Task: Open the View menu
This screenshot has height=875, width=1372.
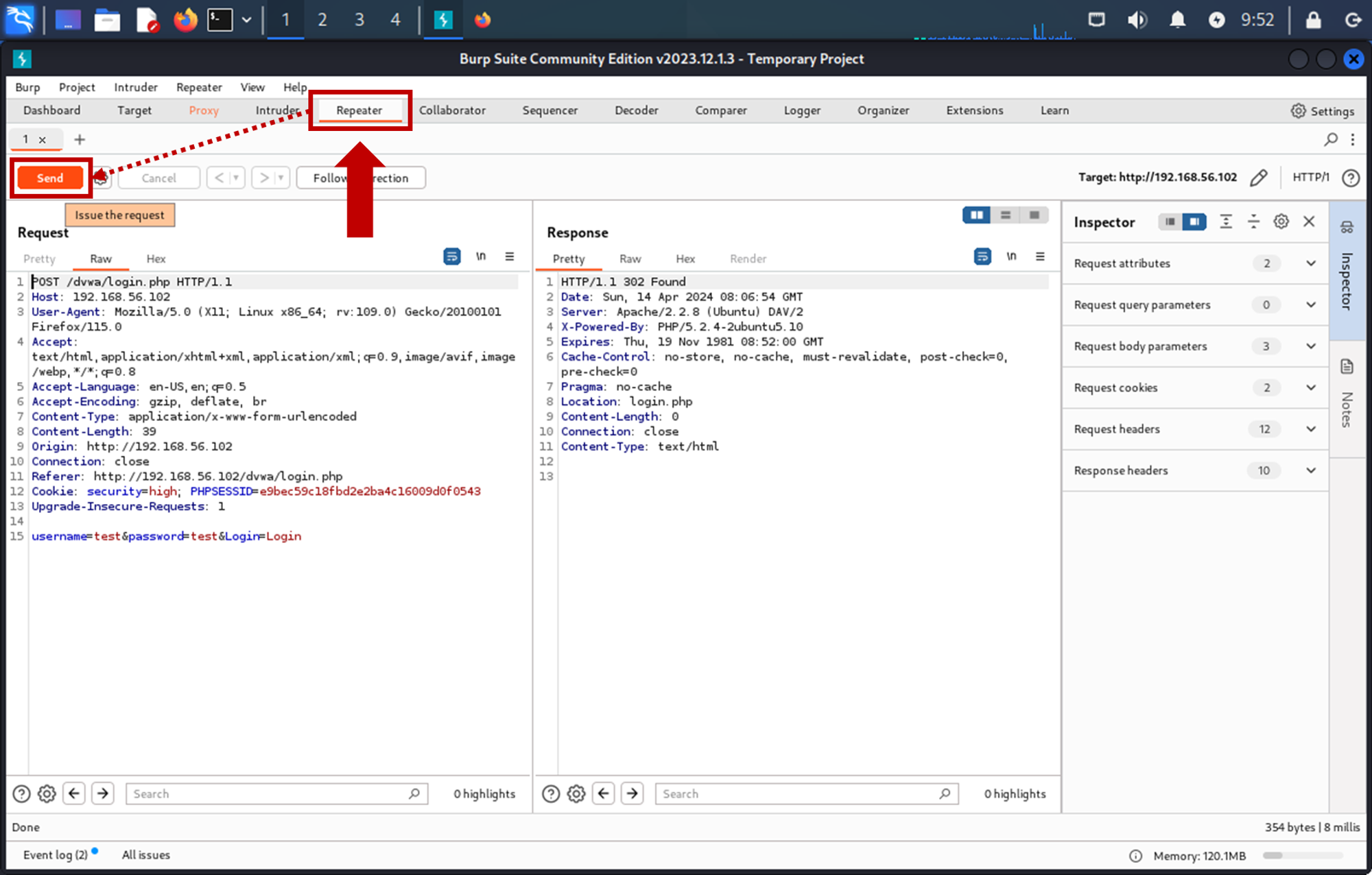Action: pyautogui.click(x=252, y=87)
